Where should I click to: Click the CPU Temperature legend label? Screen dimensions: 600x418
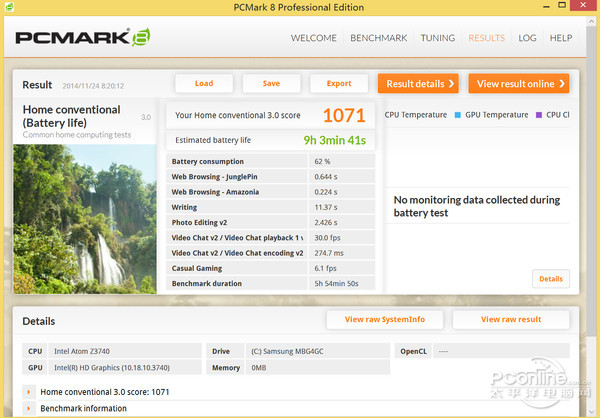pyautogui.click(x=416, y=115)
